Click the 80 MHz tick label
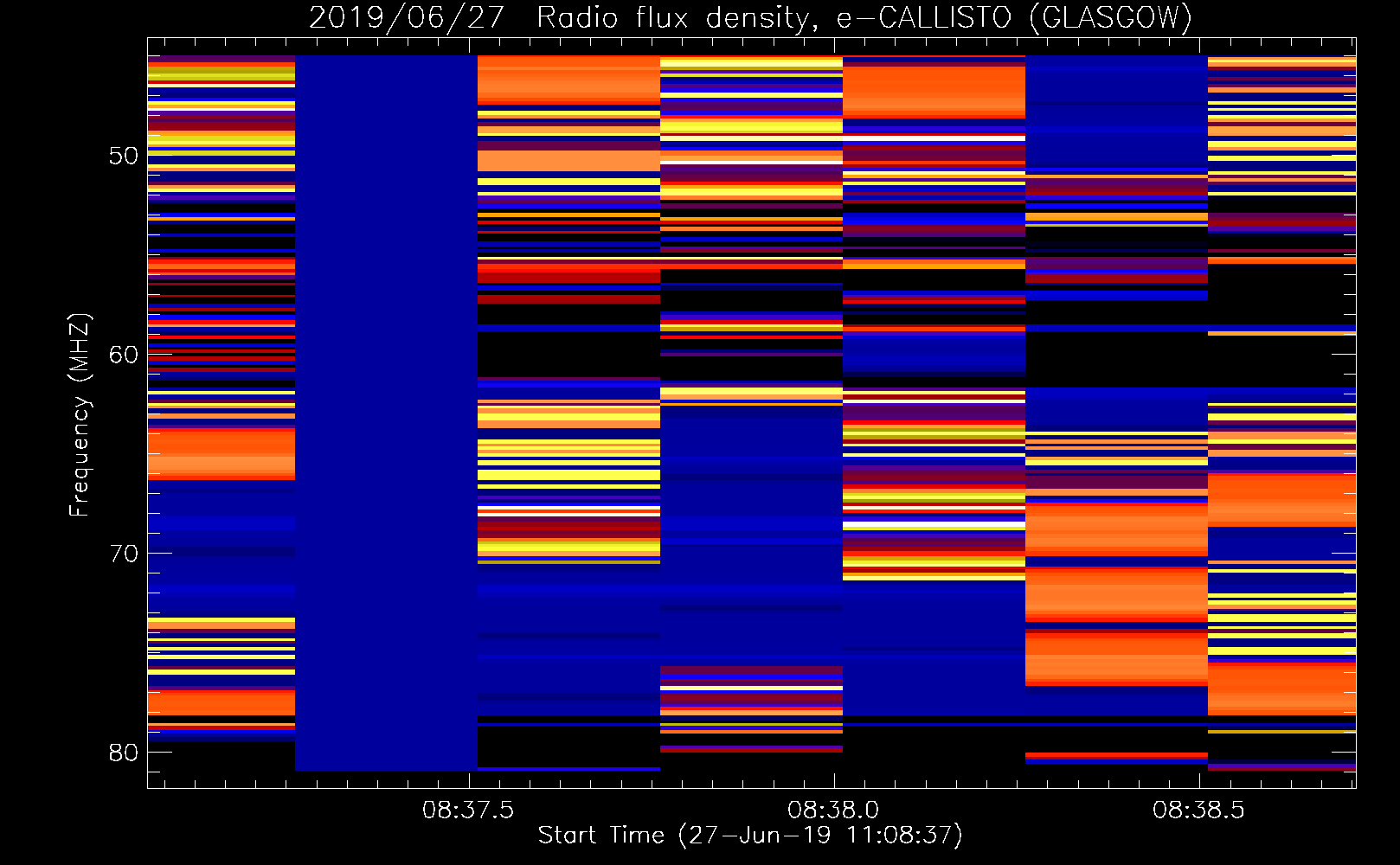The image size is (1400, 865). point(123,753)
